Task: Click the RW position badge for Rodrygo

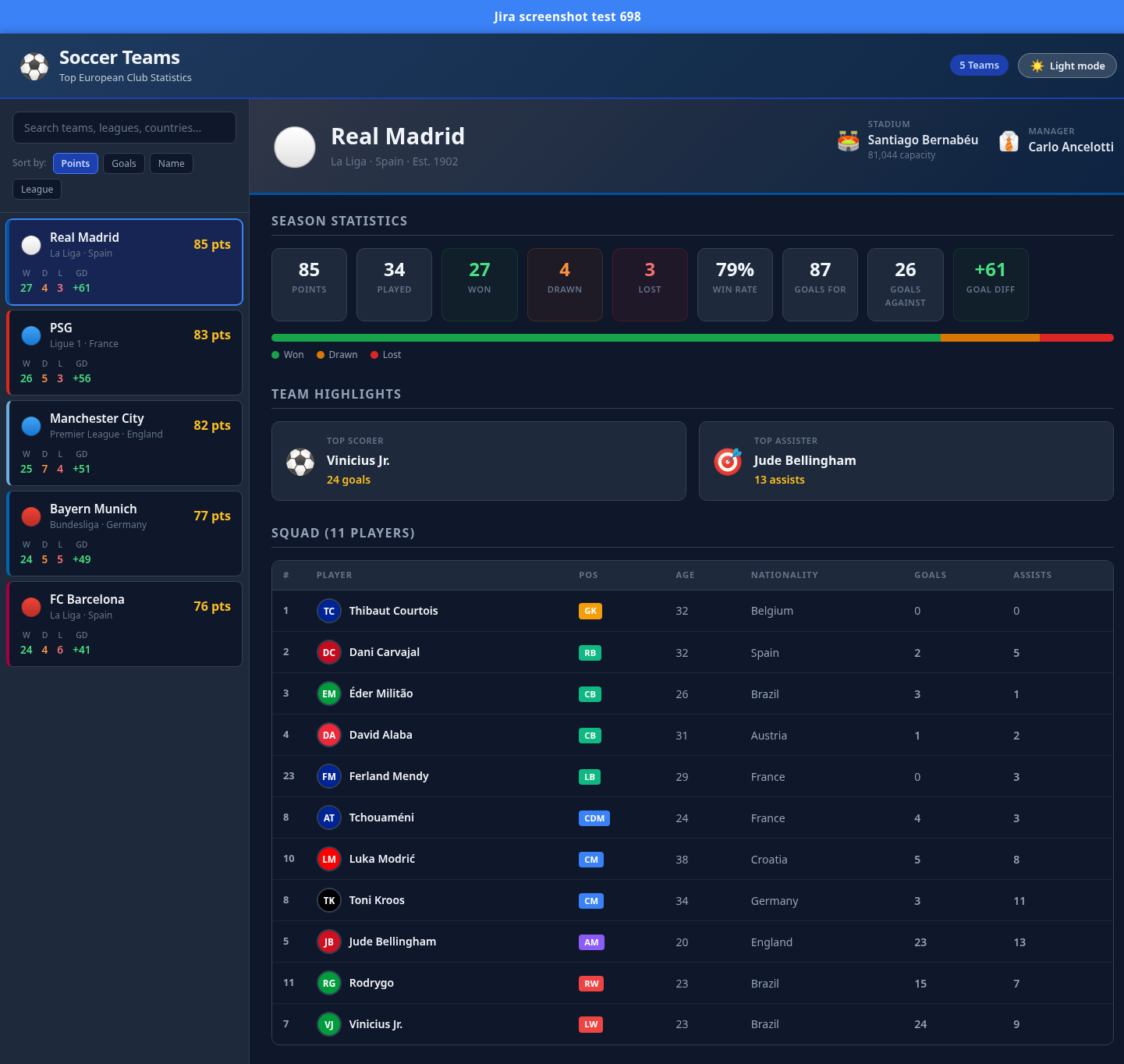Action: tap(591, 984)
